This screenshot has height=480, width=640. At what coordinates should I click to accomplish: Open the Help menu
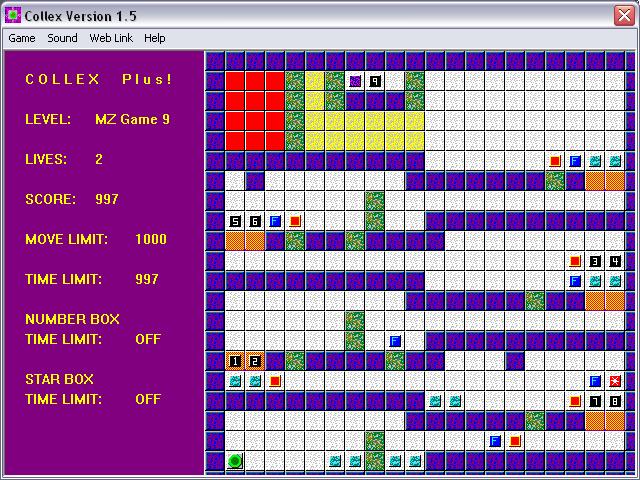(x=155, y=38)
